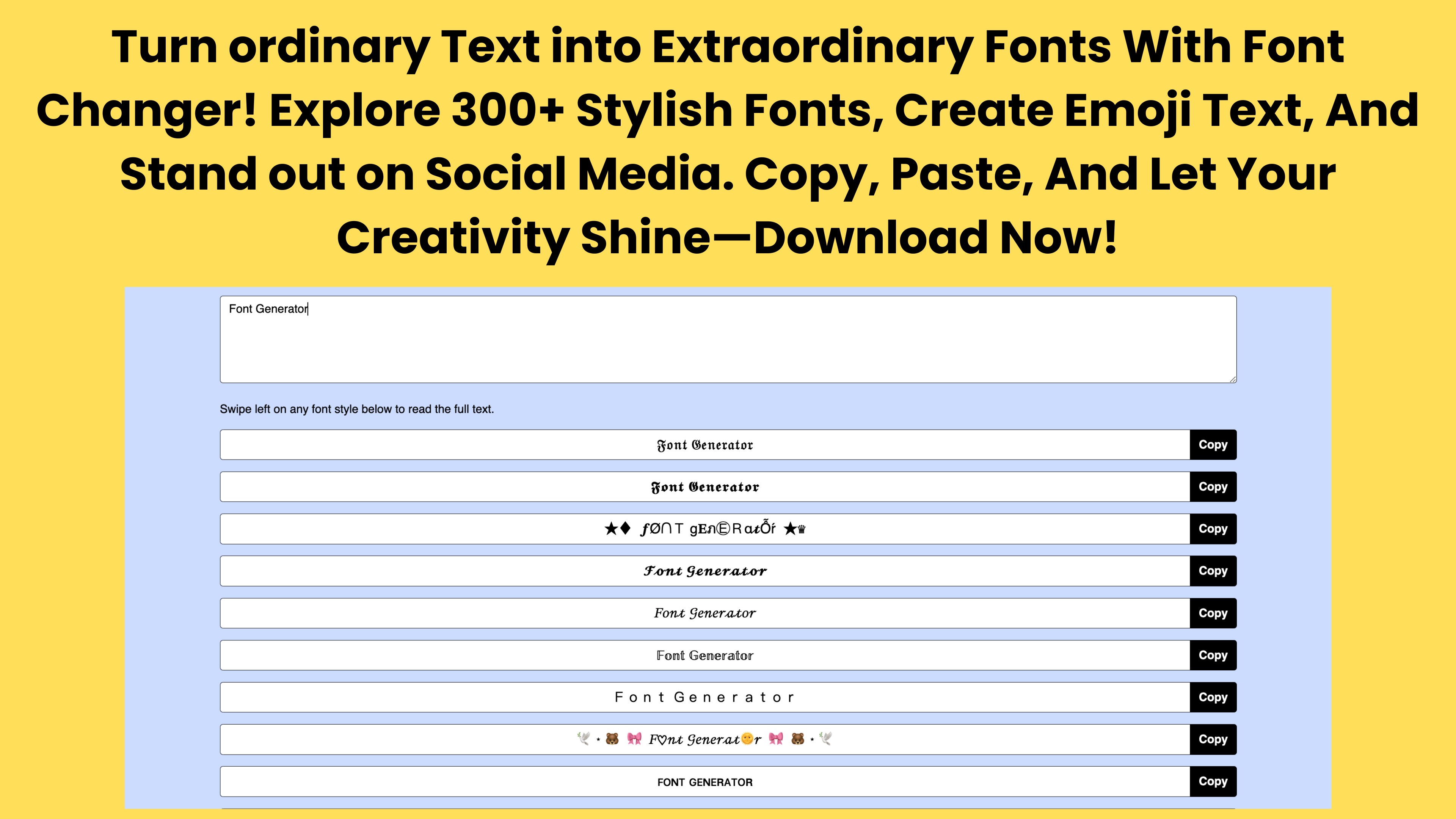Copy the star and diamond decorated font
Viewport: 1456px width, 819px height.
coord(1213,529)
